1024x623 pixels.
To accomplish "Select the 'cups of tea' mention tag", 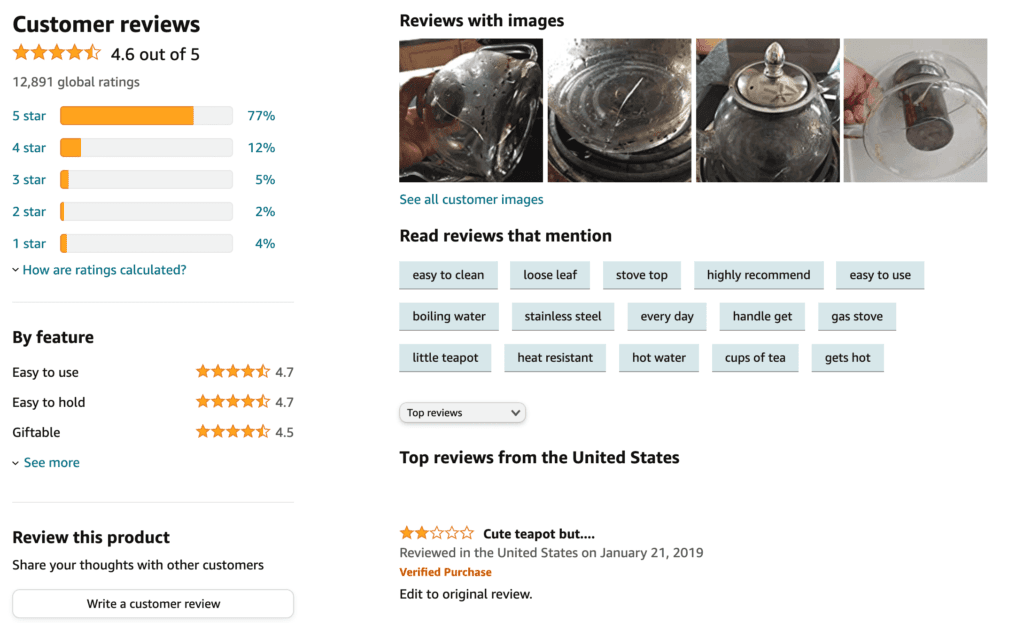I will point(754,357).
